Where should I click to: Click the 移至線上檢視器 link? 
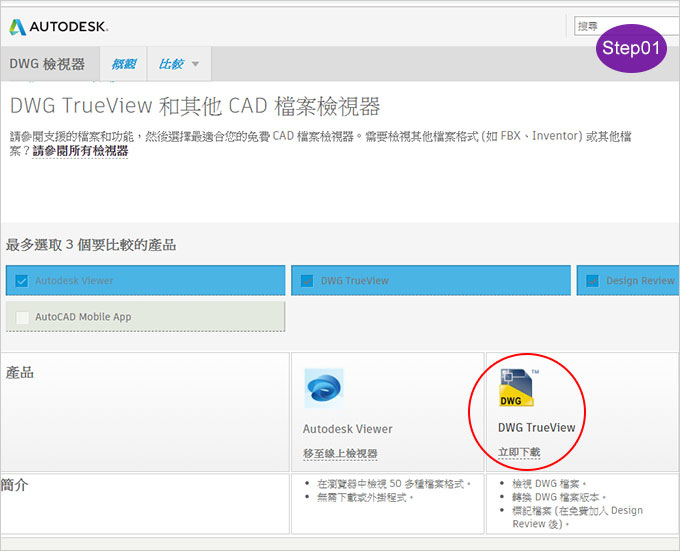[340, 453]
